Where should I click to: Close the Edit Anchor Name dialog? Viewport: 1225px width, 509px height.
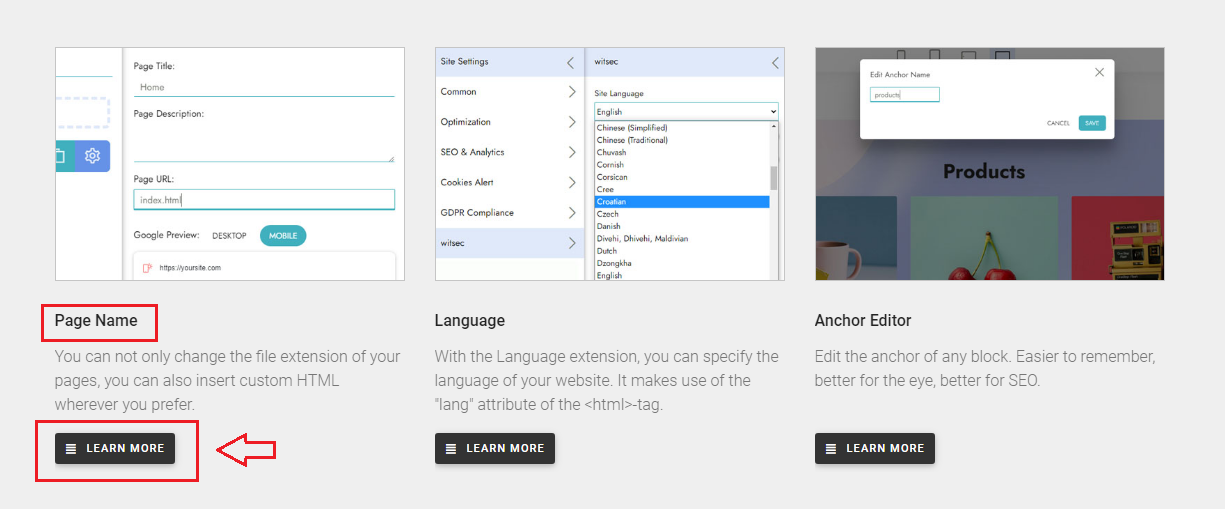pos(1099,72)
